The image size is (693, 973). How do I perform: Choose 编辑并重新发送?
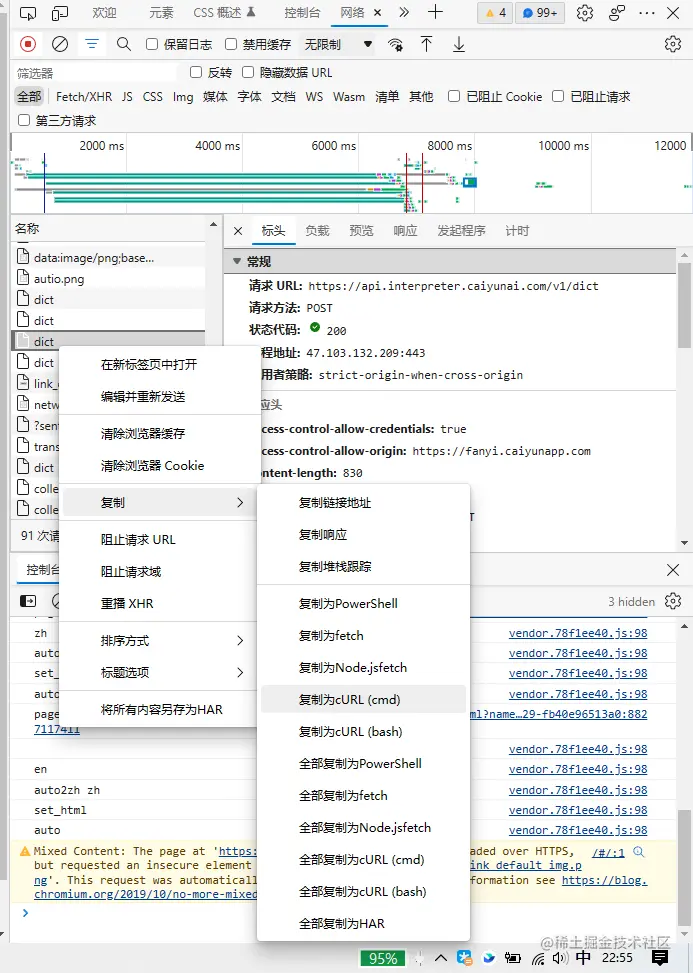(x=160, y=397)
